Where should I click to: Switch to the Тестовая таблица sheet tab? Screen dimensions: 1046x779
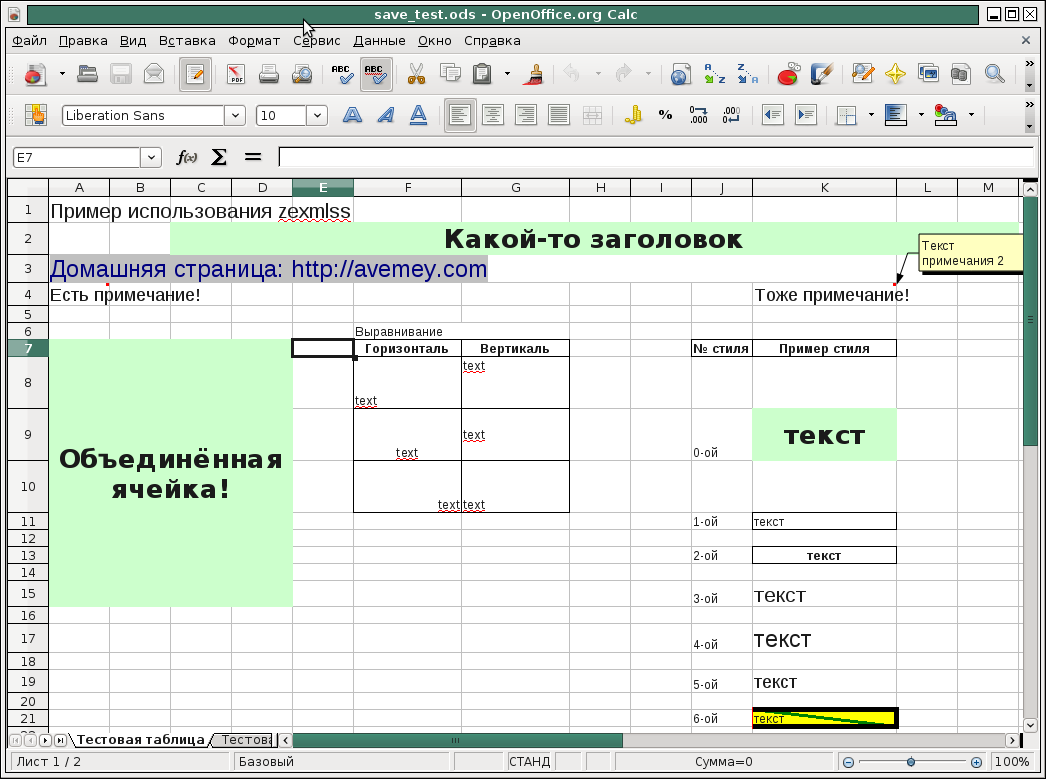click(140, 740)
